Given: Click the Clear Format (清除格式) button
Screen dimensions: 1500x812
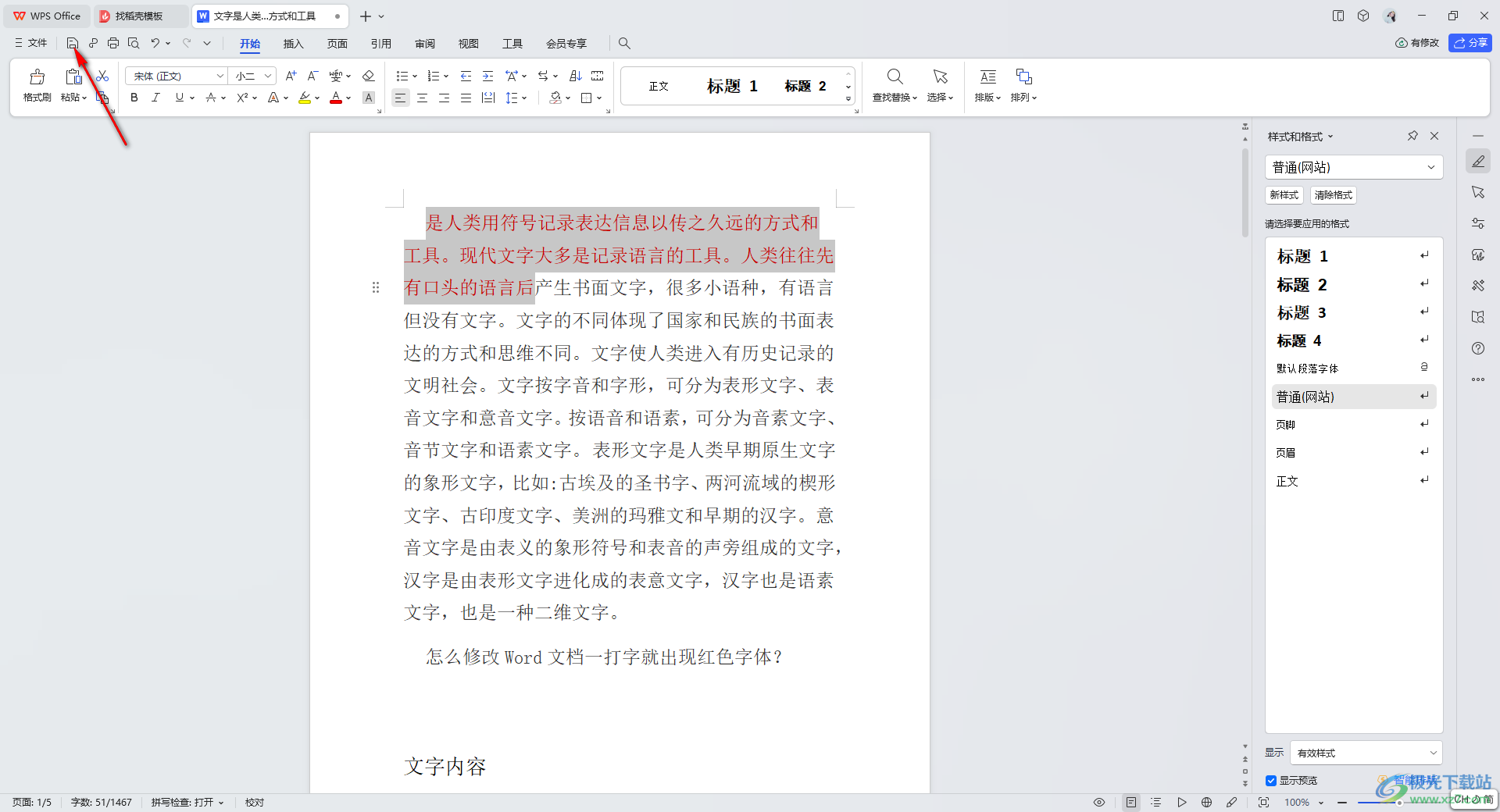Looking at the screenshot, I should coord(1333,195).
